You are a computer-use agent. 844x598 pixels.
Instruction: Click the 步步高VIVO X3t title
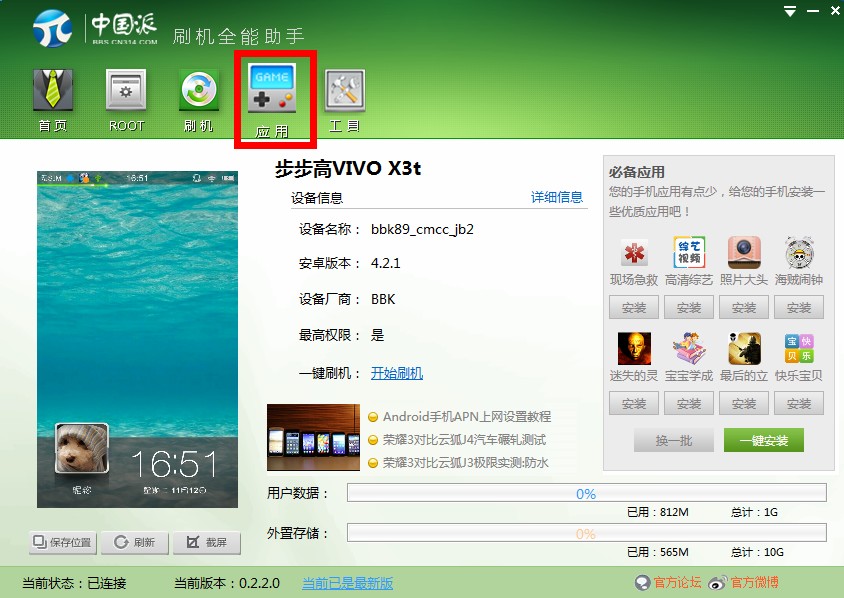tap(348, 168)
